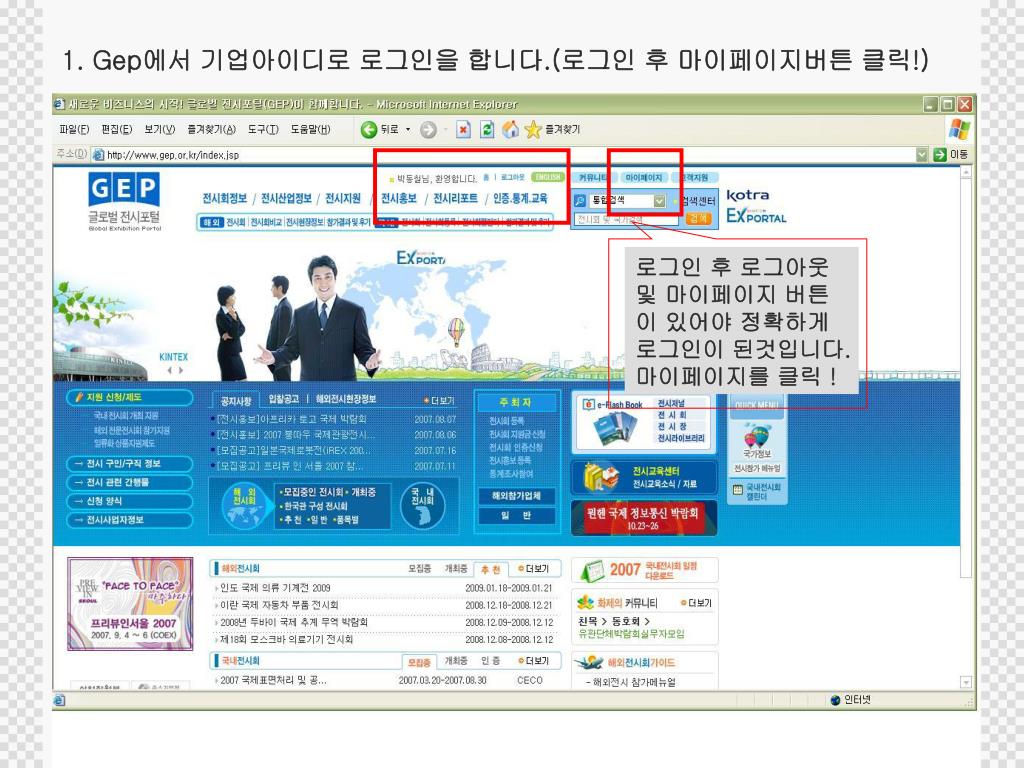The height and width of the screenshot is (768, 1024).
Task: Click the IE Forward arrow button
Action: [x=428, y=130]
